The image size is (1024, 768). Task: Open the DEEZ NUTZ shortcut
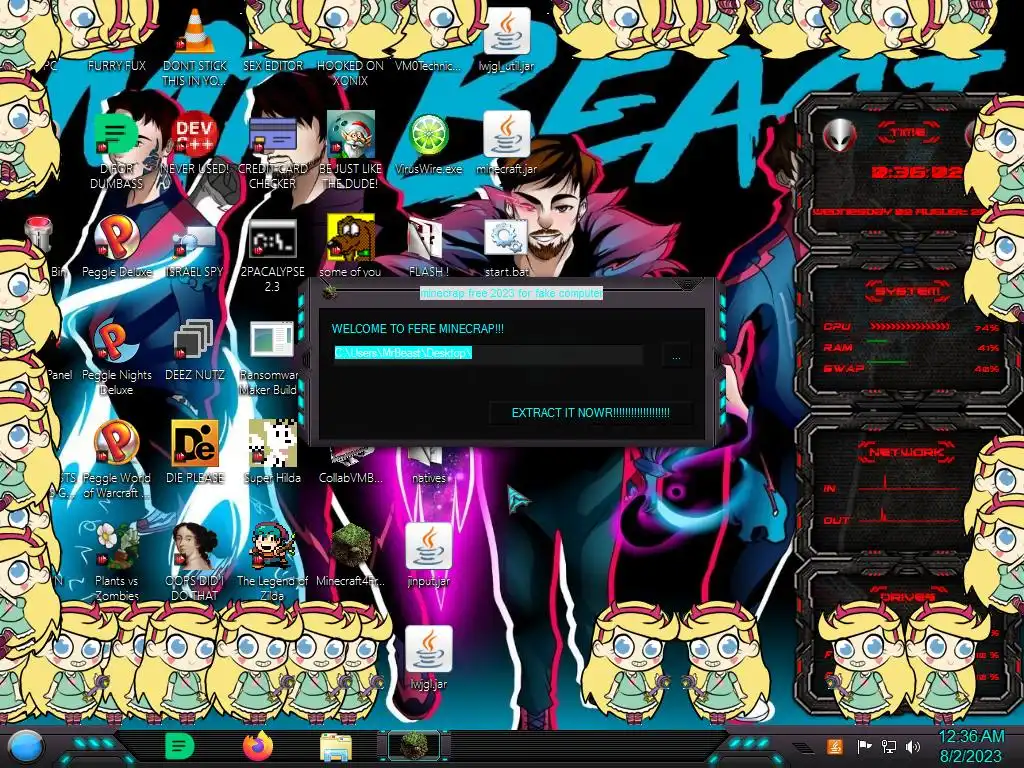pyautogui.click(x=195, y=341)
